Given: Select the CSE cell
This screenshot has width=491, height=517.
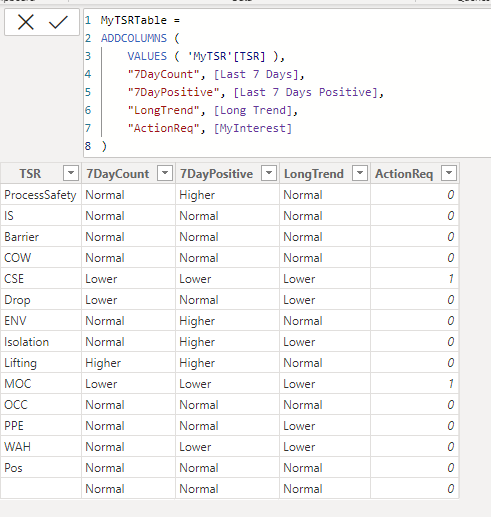Looking at the screenshot, I should [40, 279].
